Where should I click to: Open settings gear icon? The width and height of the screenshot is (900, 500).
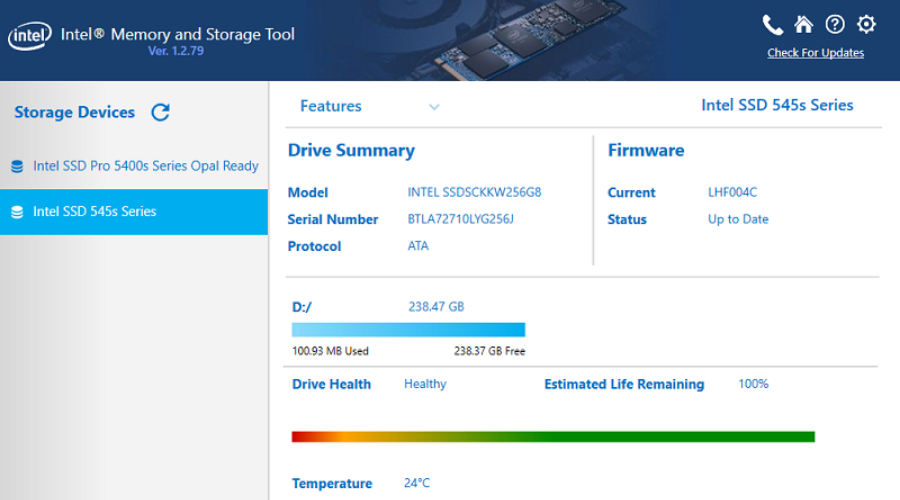866,25
